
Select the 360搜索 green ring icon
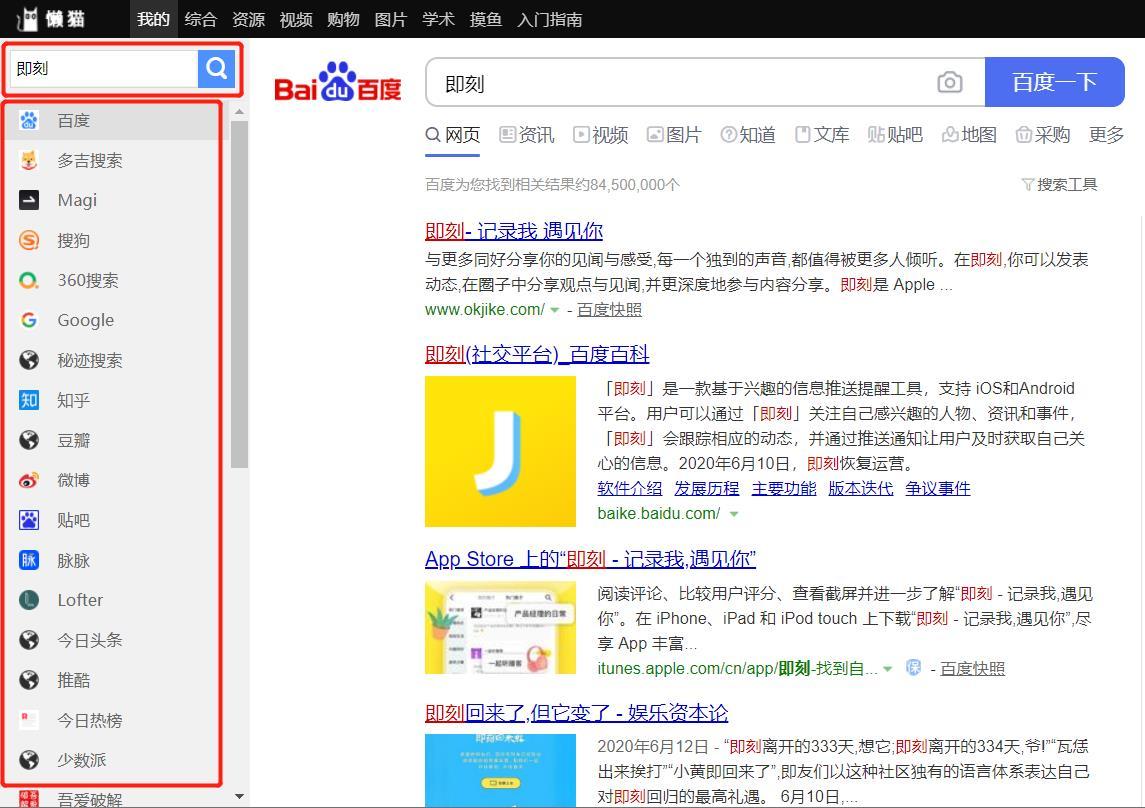point(28,280)
